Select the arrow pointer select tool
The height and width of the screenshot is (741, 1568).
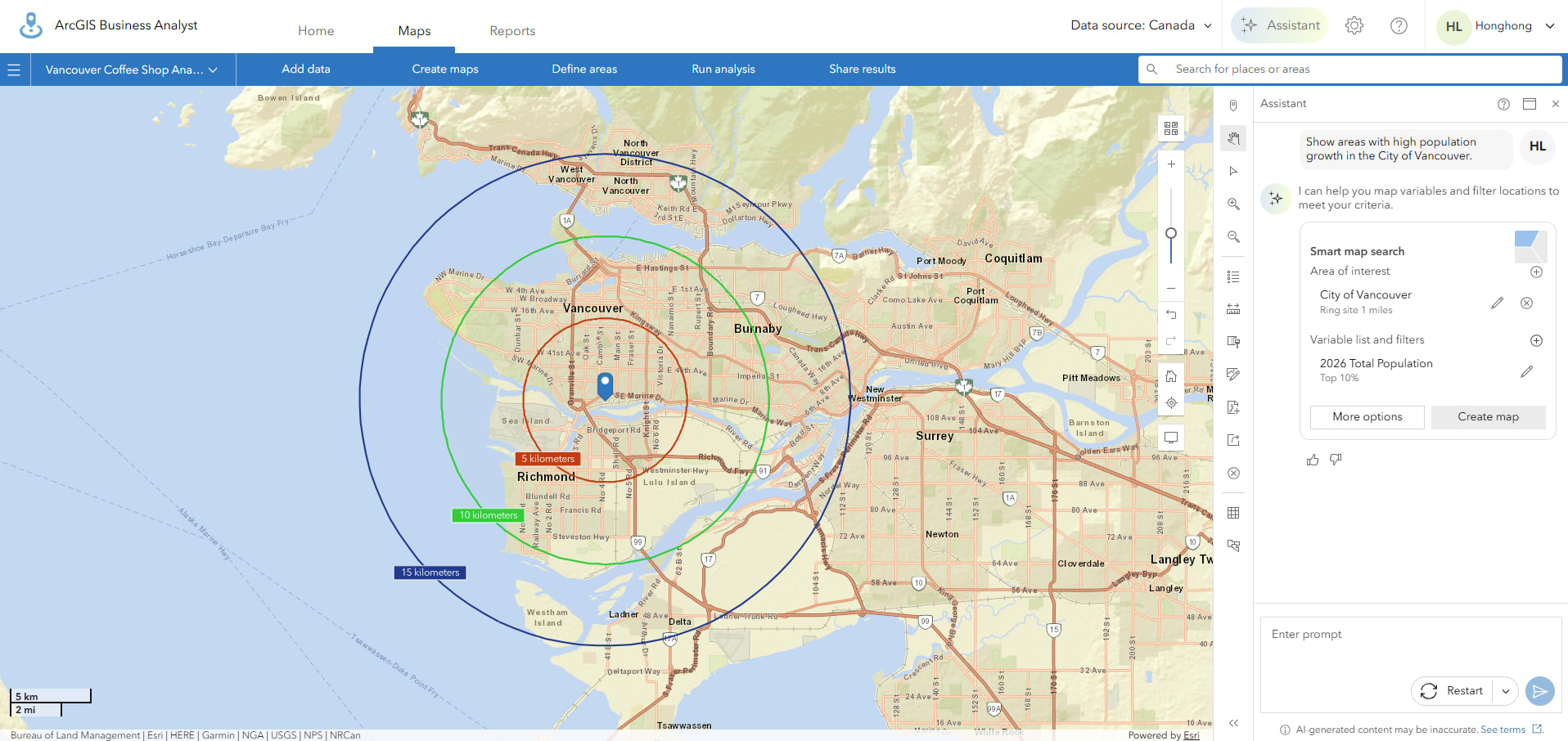[x=1233, y=171]
